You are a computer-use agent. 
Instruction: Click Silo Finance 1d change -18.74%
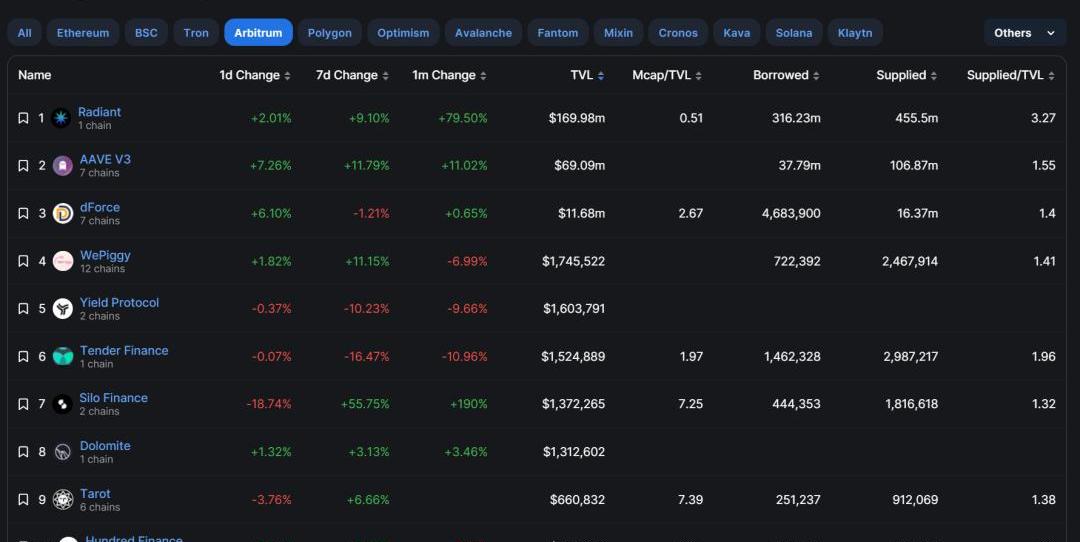pyautogui.click(x=269, y=404)
